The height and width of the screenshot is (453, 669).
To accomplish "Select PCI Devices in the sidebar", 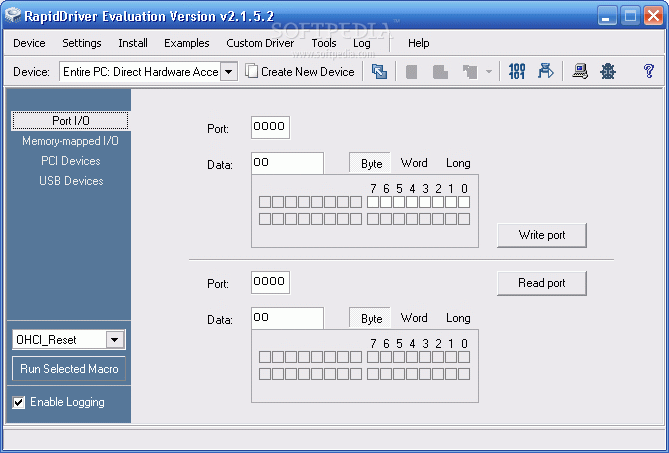I will click(70, 161).
